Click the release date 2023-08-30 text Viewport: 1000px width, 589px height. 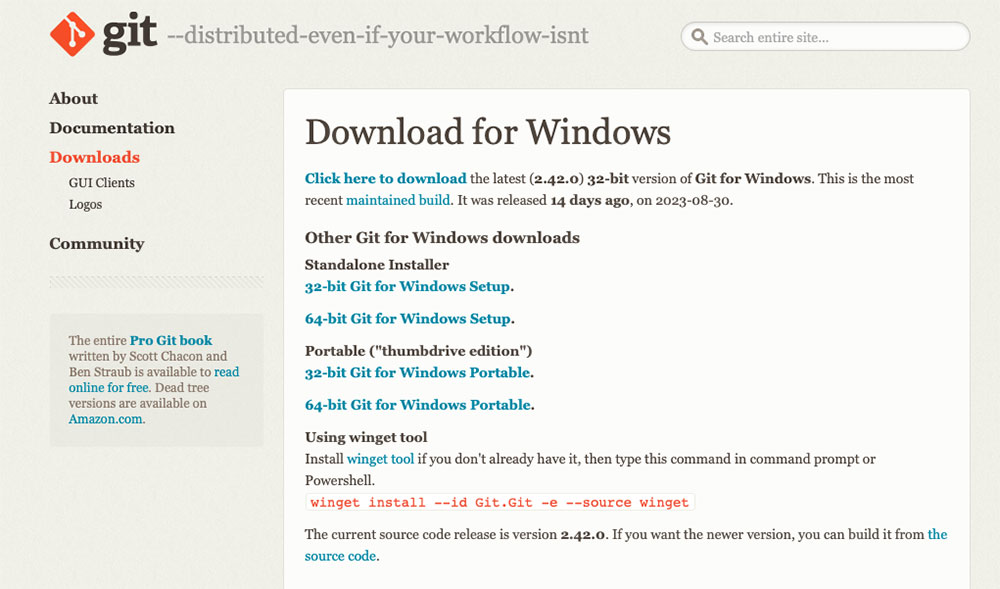pos(693,200)
